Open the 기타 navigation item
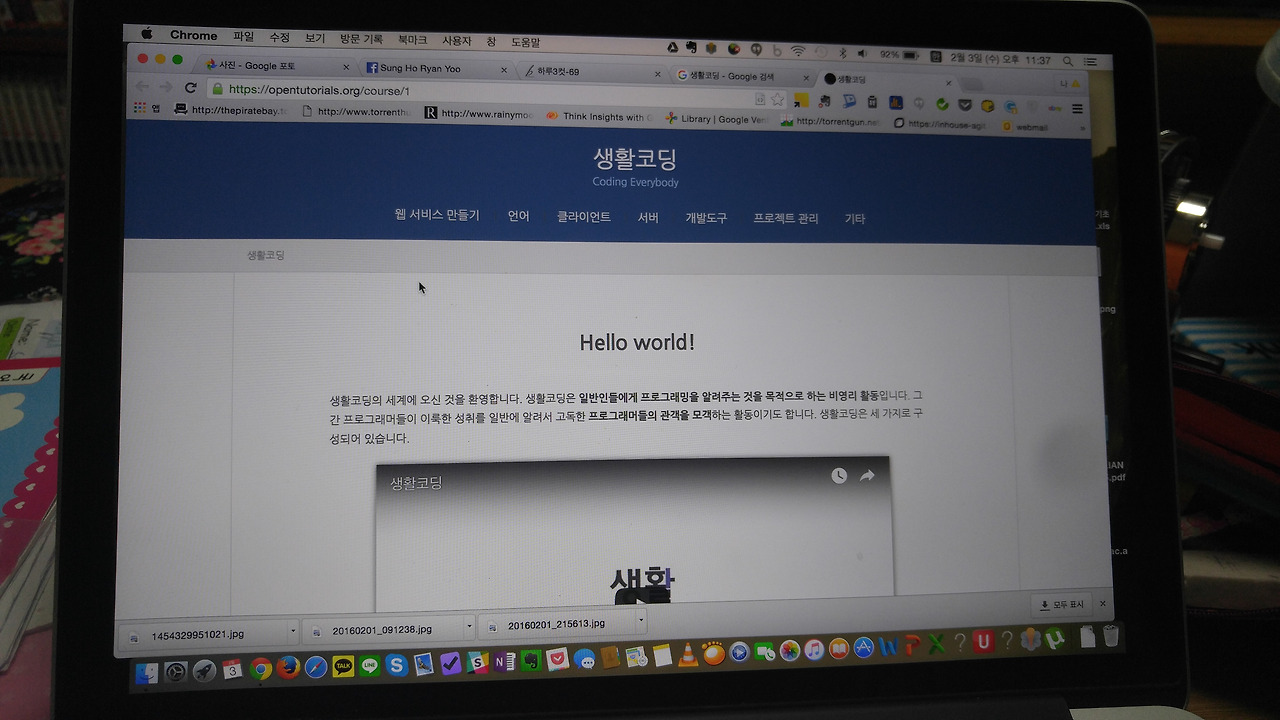Image resolution: width=1280 pixels, height=720 pixels. pos(855,218)
